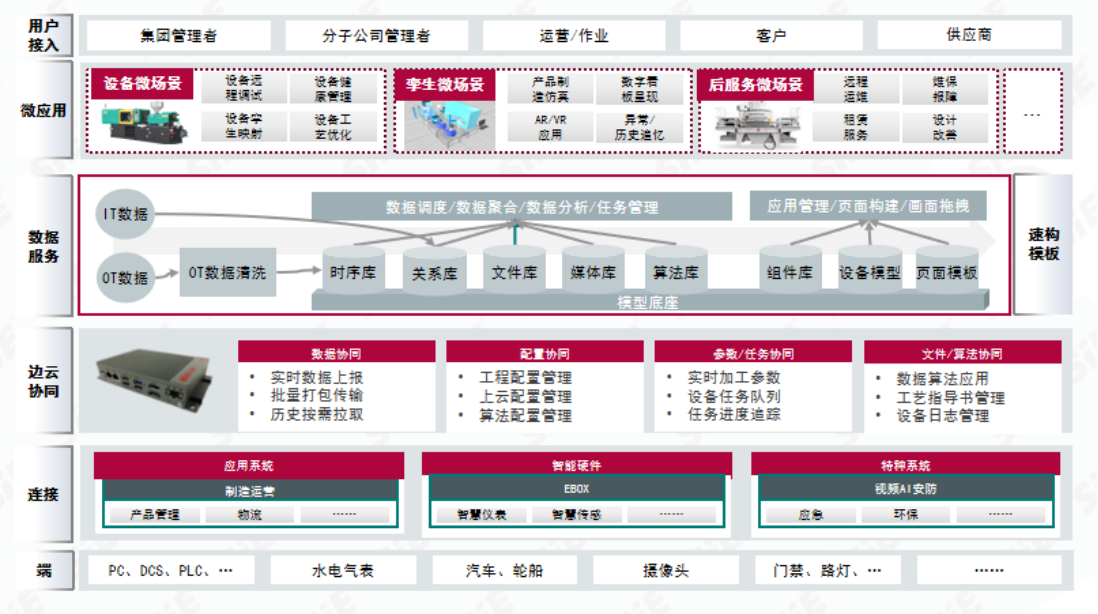The height and width of the screenshot is (614, 1098).
Task: Click the IT数据 circle node
Action: [125, 214]
